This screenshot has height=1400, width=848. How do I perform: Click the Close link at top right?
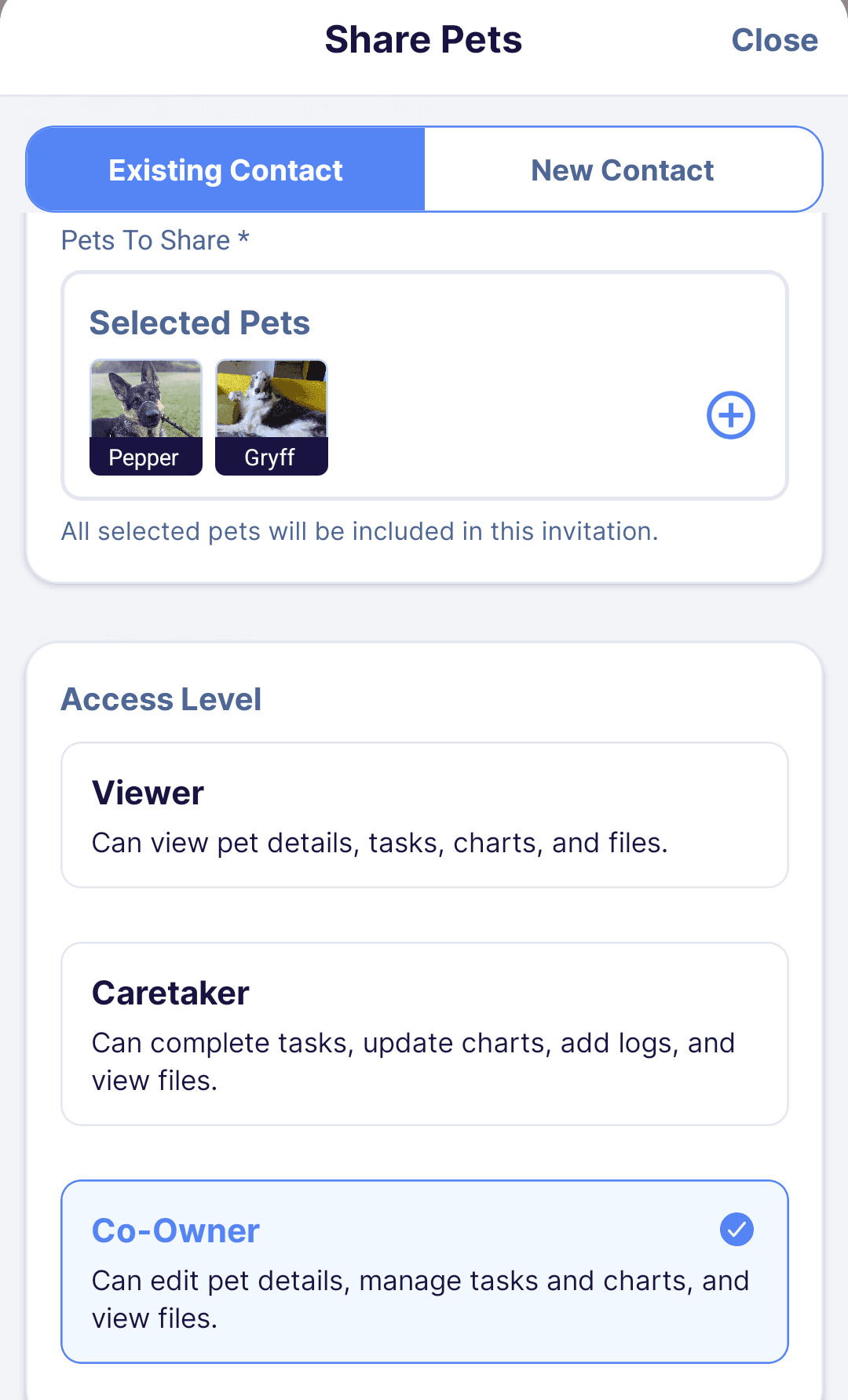[774, 39]
